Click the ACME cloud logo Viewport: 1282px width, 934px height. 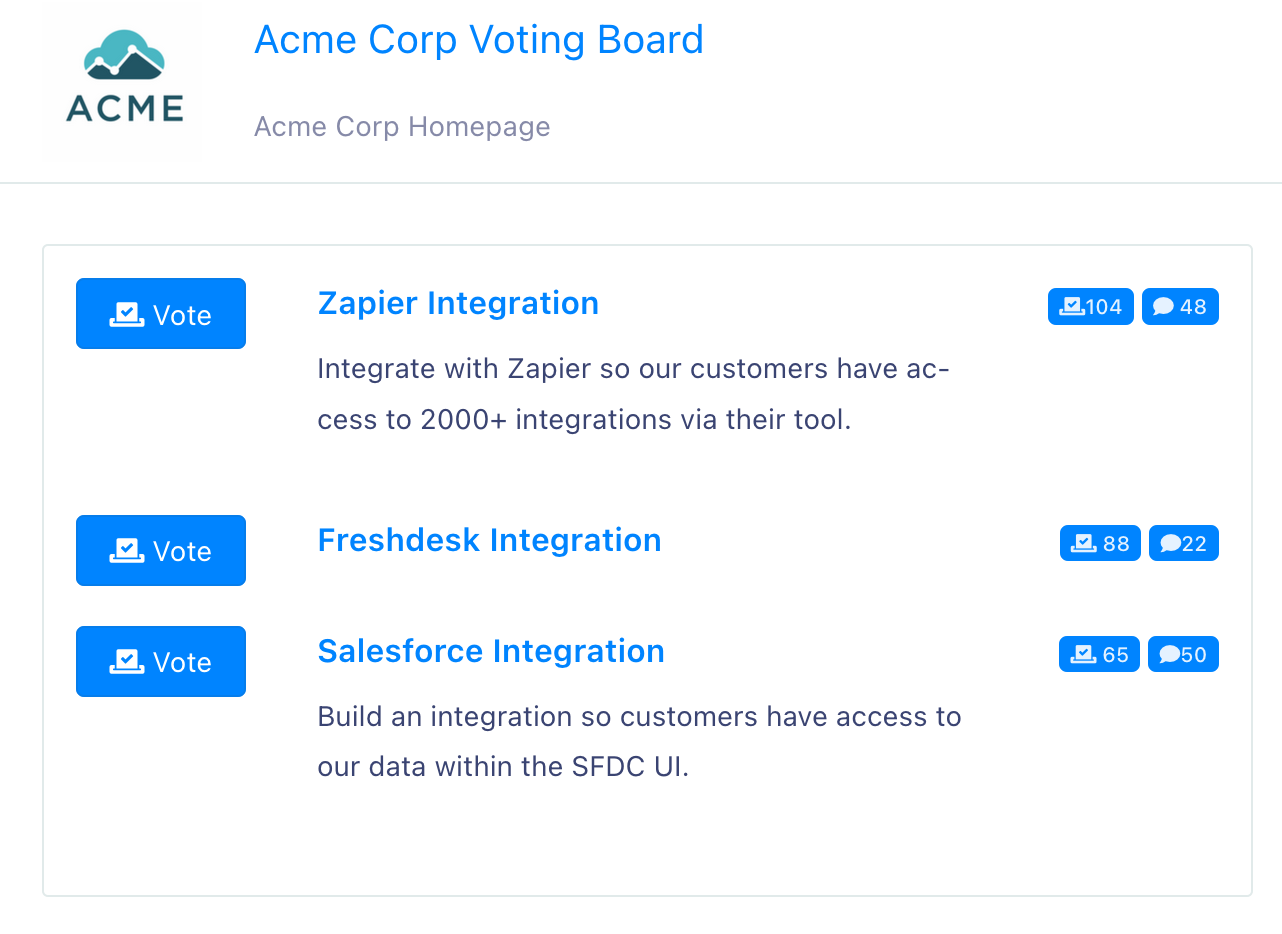(x=125, y=78)
